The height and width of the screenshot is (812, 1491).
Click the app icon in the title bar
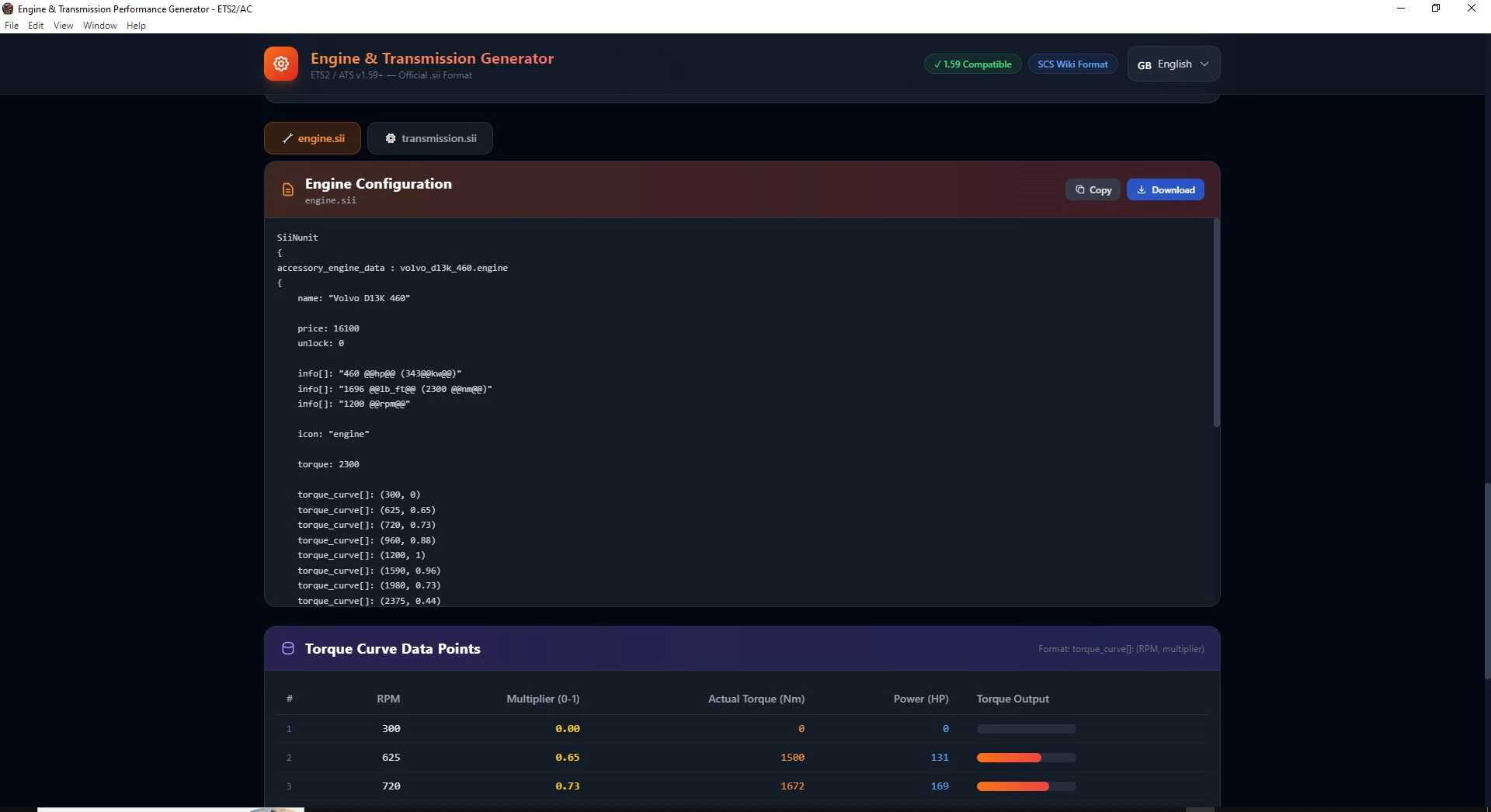tap(8, 9)
